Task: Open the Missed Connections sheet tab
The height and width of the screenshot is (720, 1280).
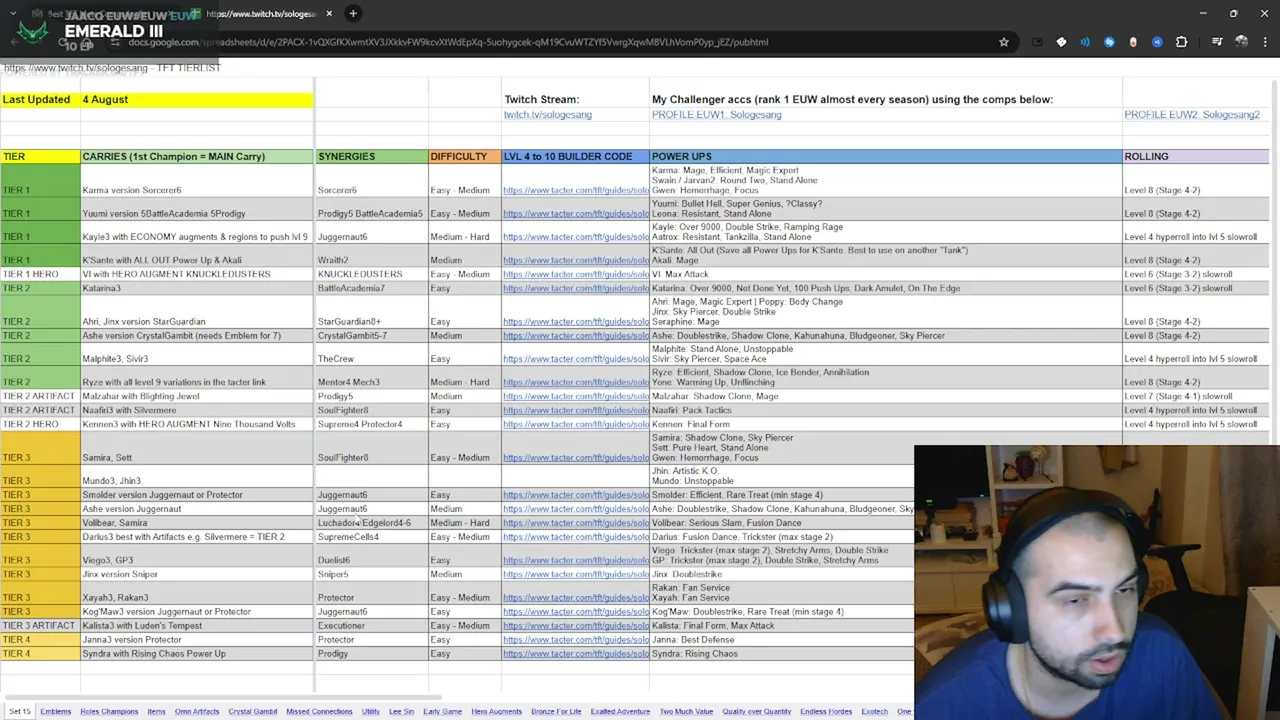Action: point(319,711)
